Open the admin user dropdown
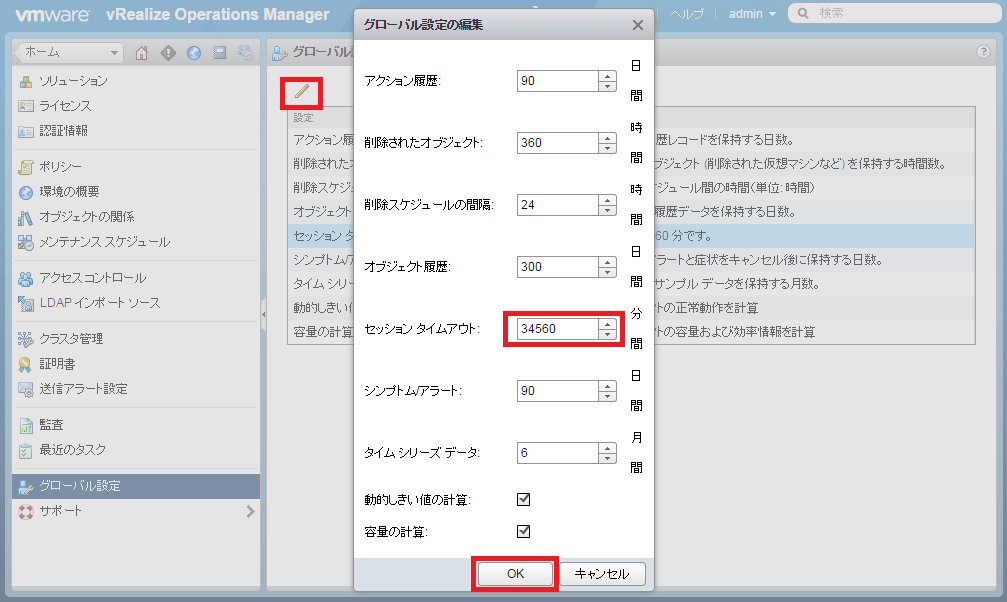The height and width of the screenshot is (602, 1007). (752, 13)
